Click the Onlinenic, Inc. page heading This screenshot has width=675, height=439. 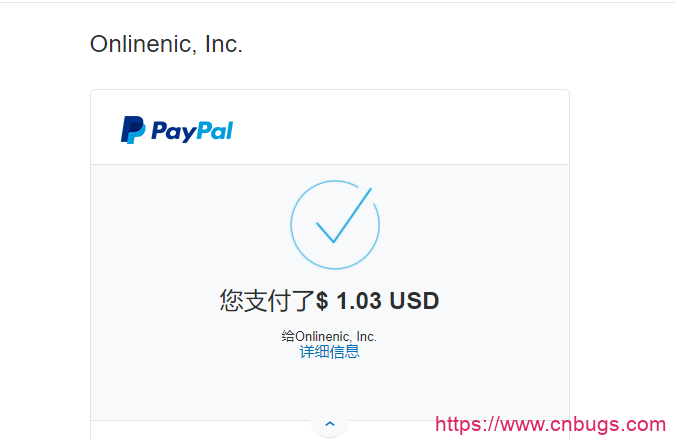[x=166, y=44]
